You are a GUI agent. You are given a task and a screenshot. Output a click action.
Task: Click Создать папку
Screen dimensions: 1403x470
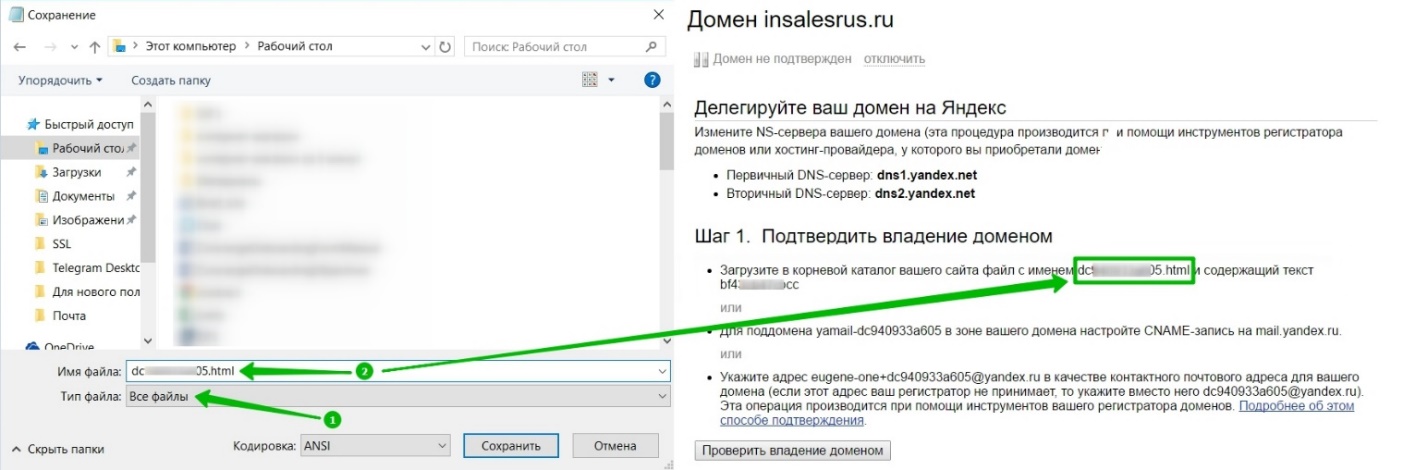point(171,80)
